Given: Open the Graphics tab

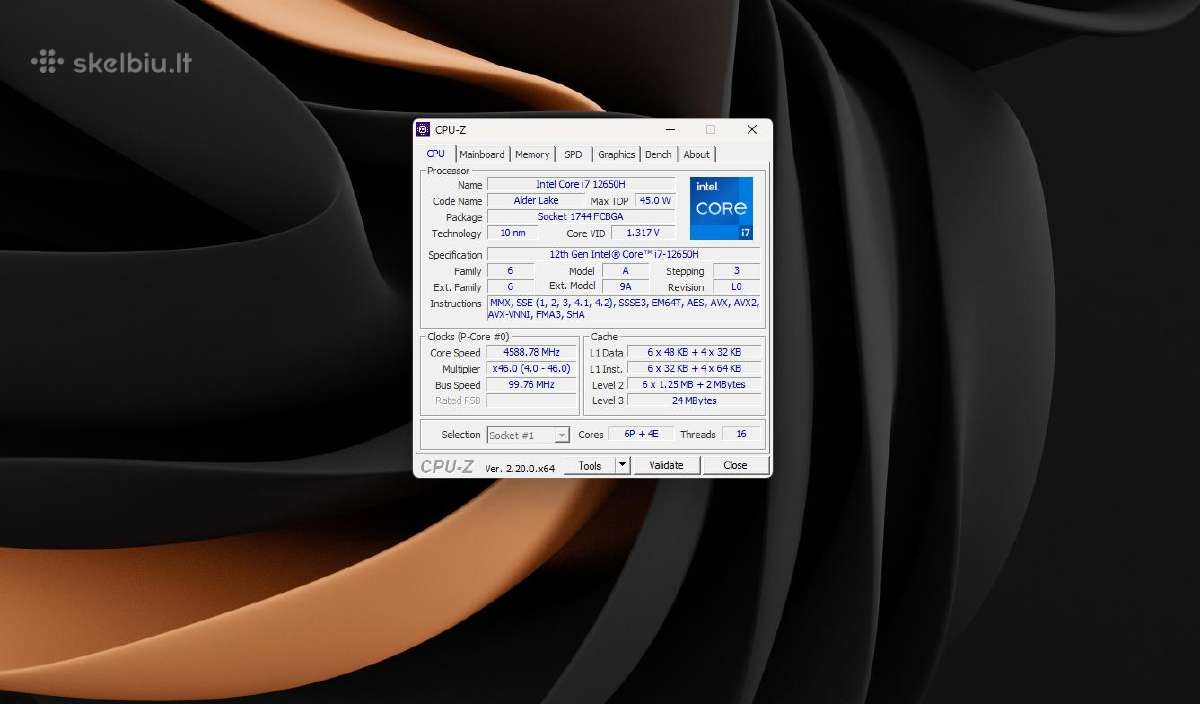Looking at the screenshot, I should 616,155.
